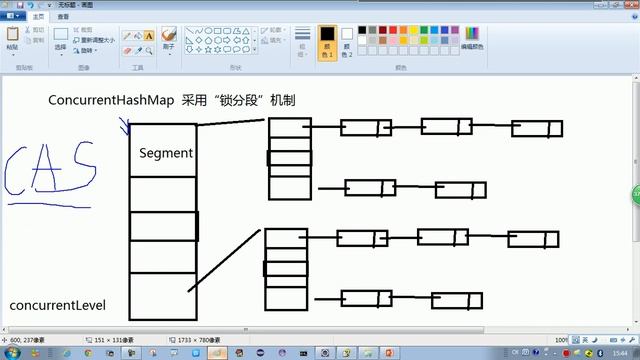Pick the Right triangle shape

point(189,40)
